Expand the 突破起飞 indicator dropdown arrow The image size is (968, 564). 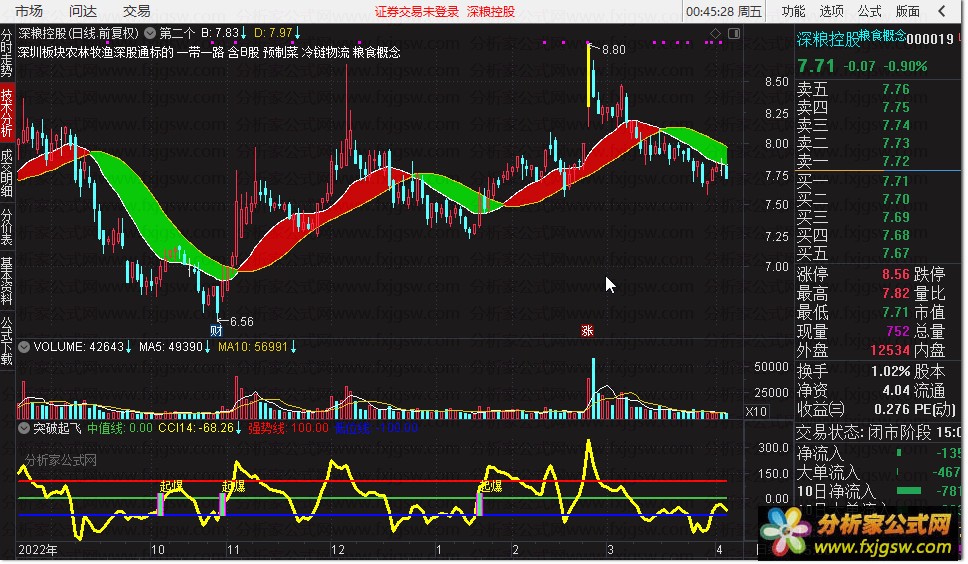(23, 428)
